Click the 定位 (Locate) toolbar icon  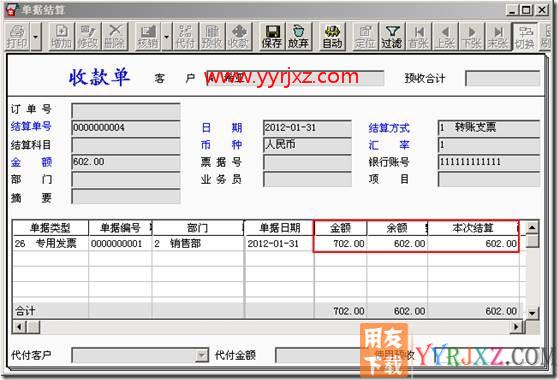click(x=365, y=36)
